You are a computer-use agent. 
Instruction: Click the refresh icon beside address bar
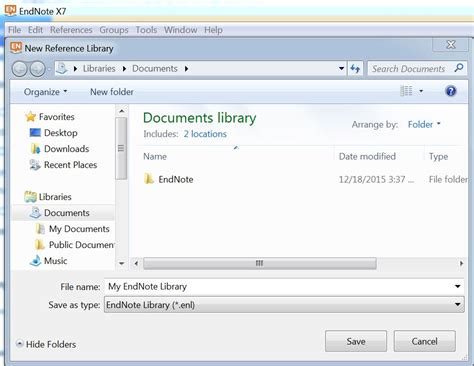coord(355,69)
